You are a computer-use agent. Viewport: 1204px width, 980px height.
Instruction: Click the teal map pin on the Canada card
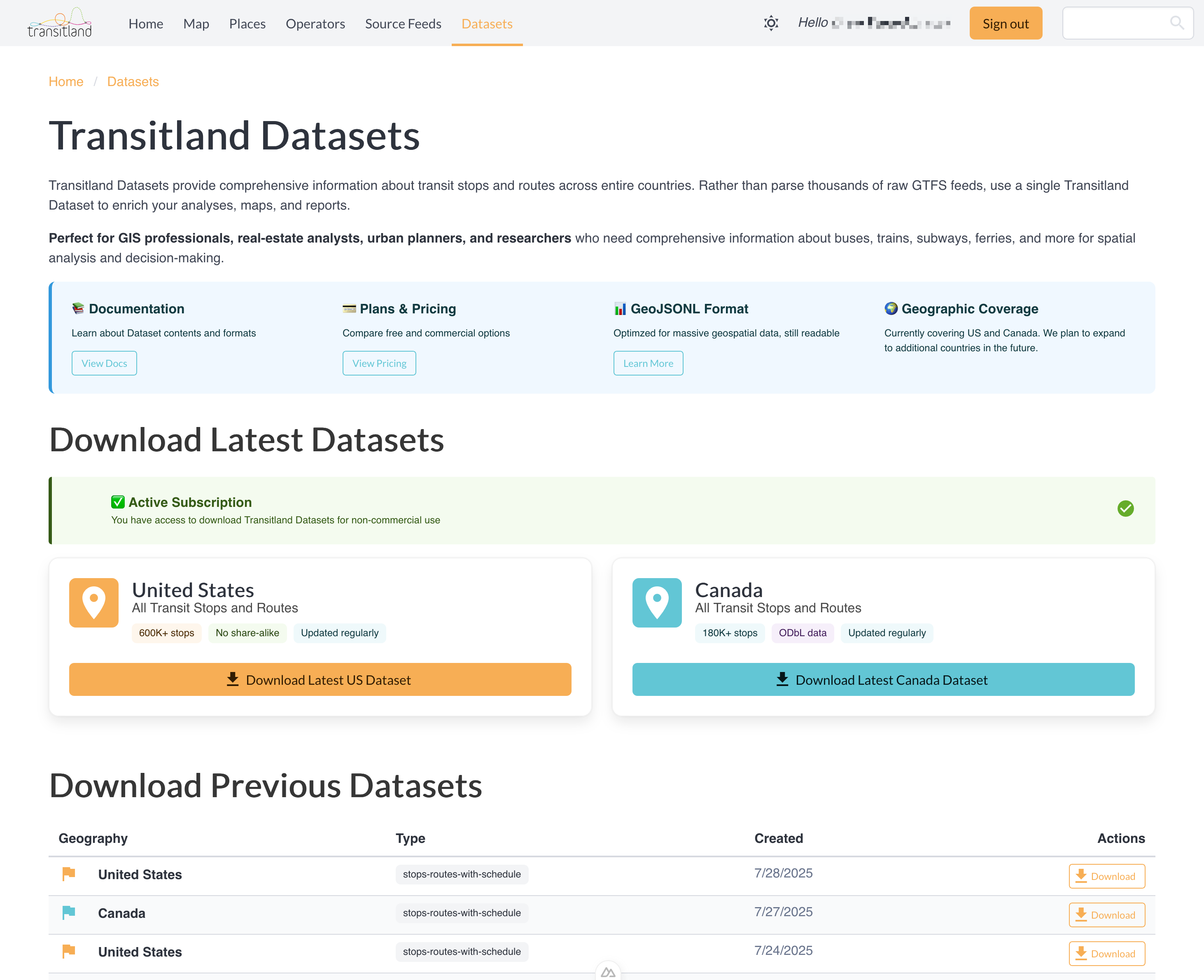coord(656,602)
